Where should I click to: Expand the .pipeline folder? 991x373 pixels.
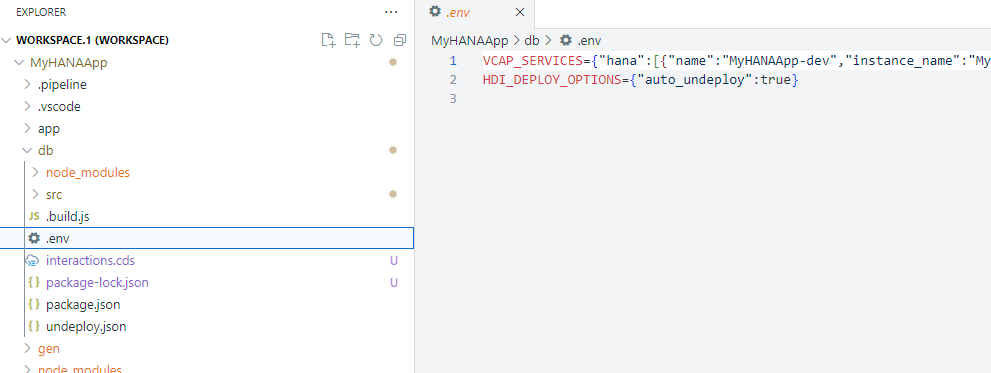point(27,84)
